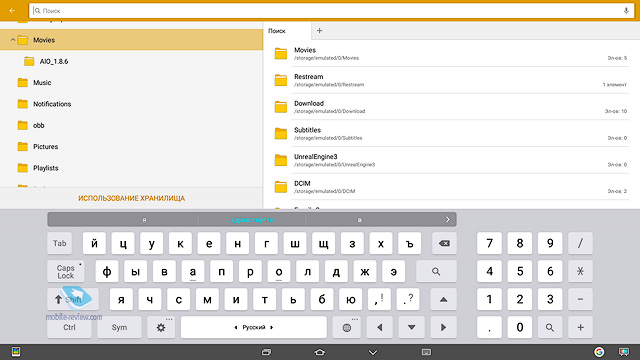Tap search key beside letter э
Viewport: 640px width, 360px height.
coord(436,271)
